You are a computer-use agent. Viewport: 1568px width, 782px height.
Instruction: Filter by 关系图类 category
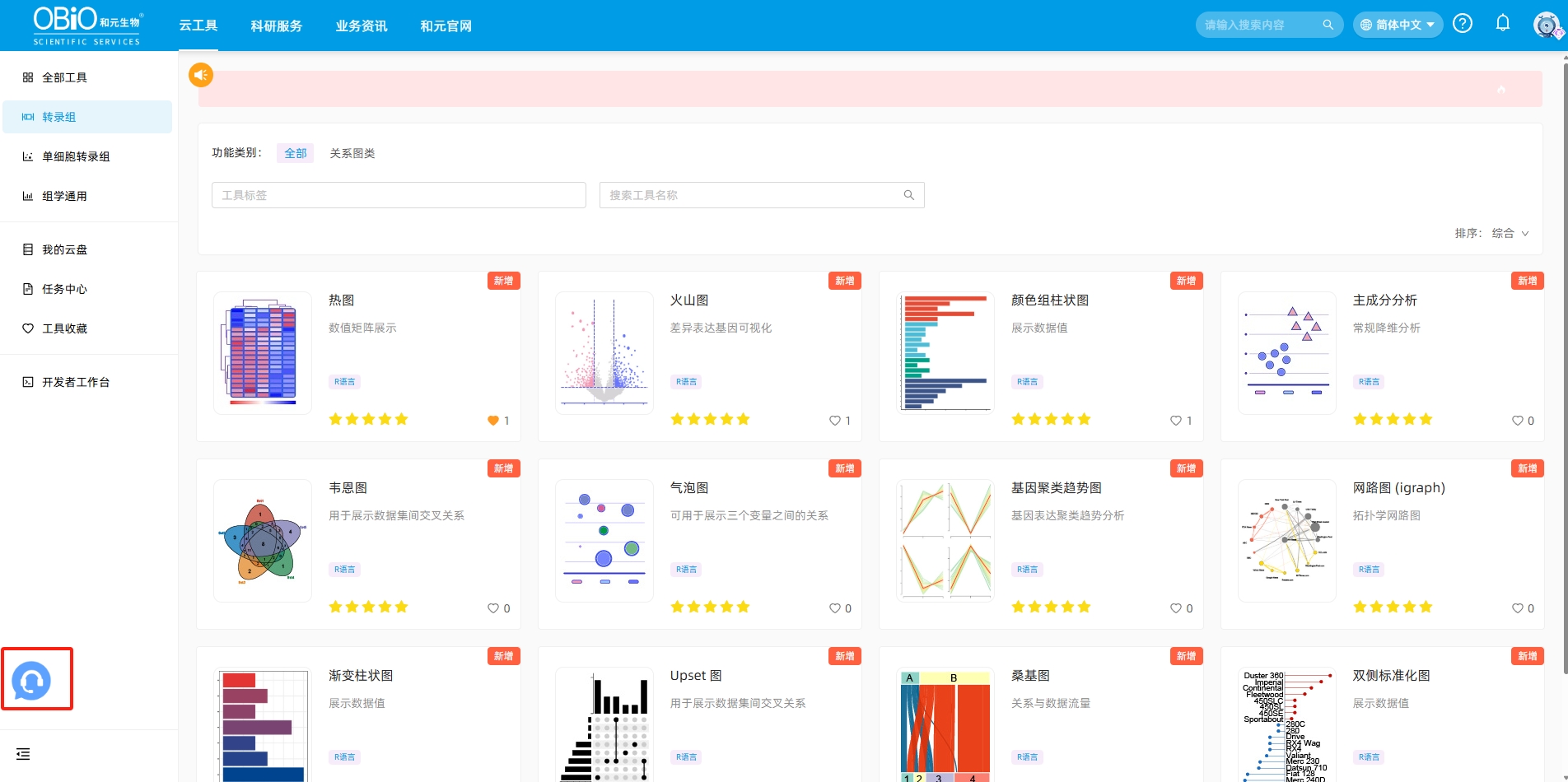(352, 153)
